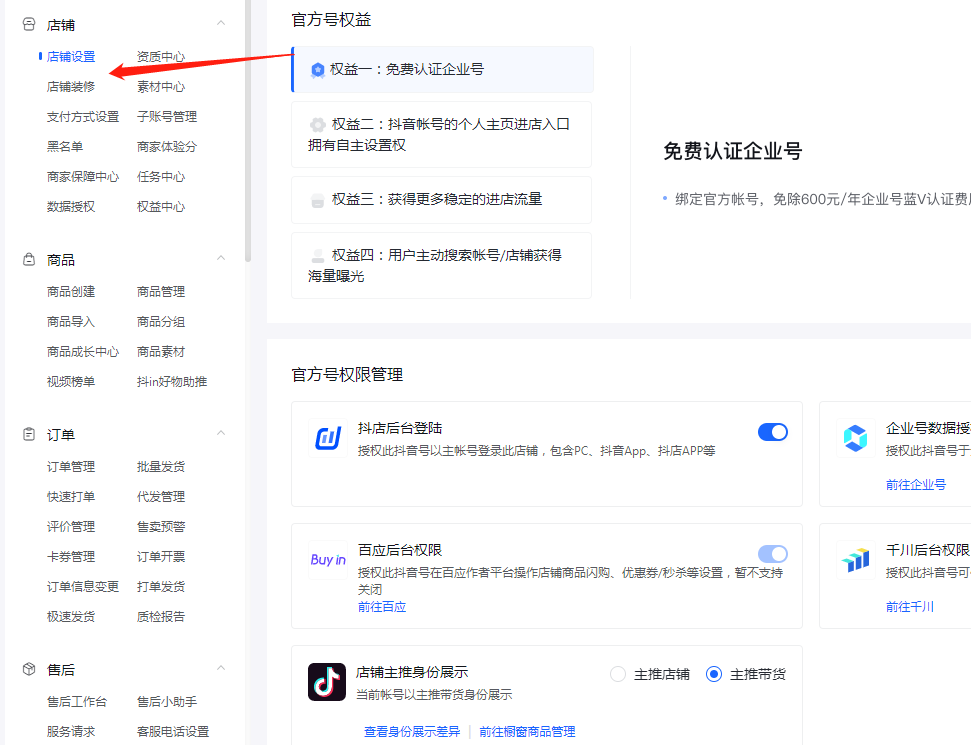
Task: Open 支付方式设置
Action: click(x=82, y=116)
